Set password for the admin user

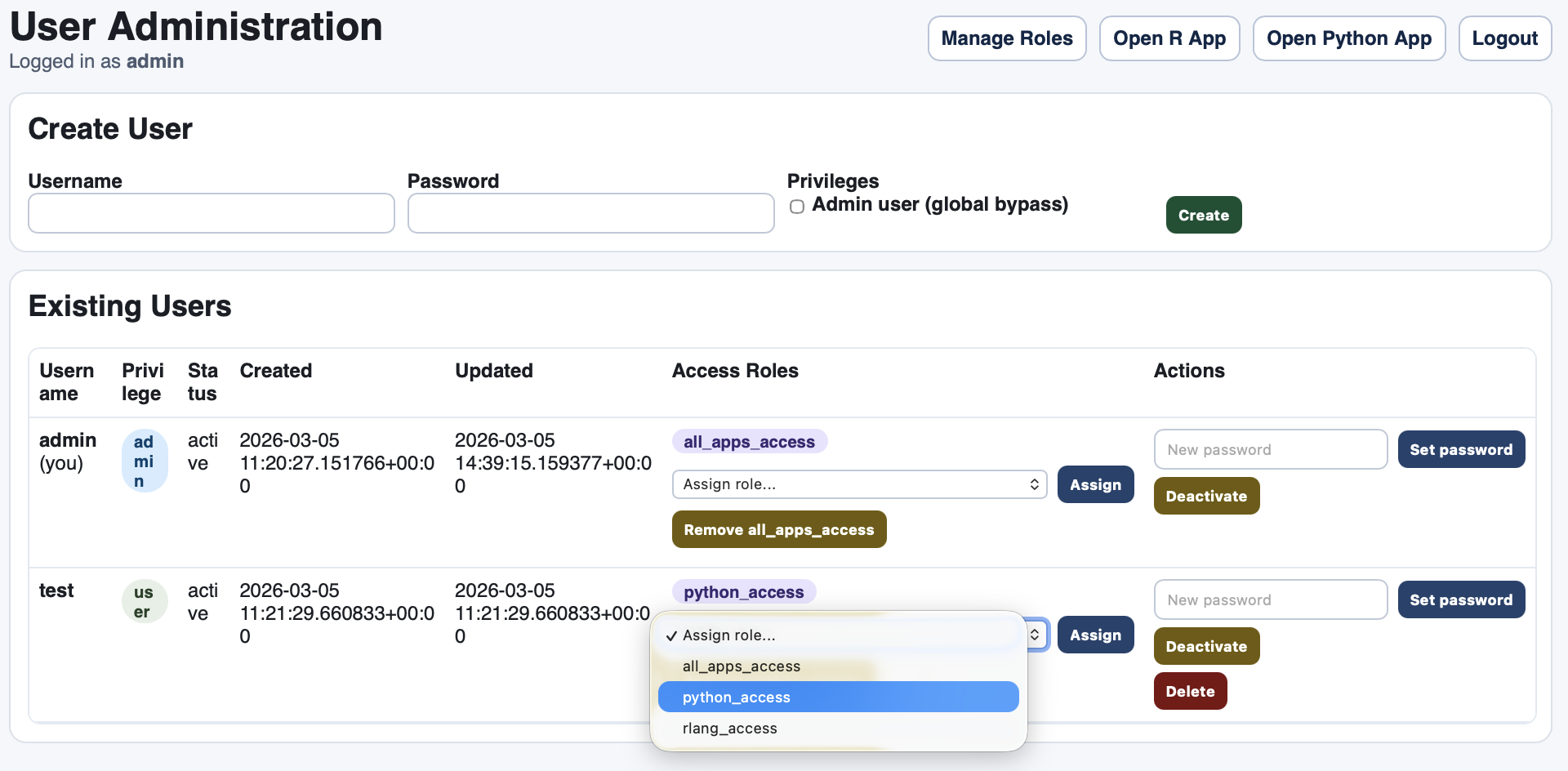pos(1461,448)
